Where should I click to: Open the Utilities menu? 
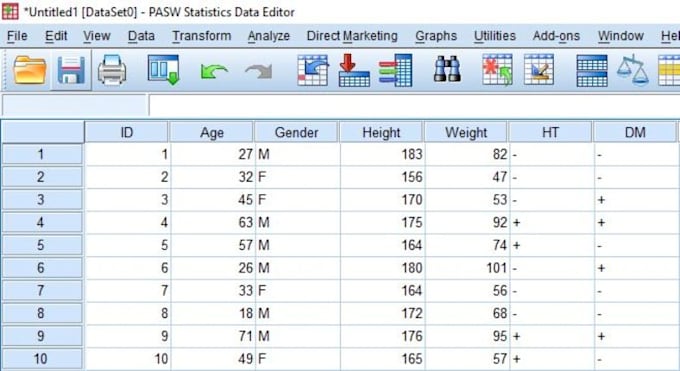(495, 36)
